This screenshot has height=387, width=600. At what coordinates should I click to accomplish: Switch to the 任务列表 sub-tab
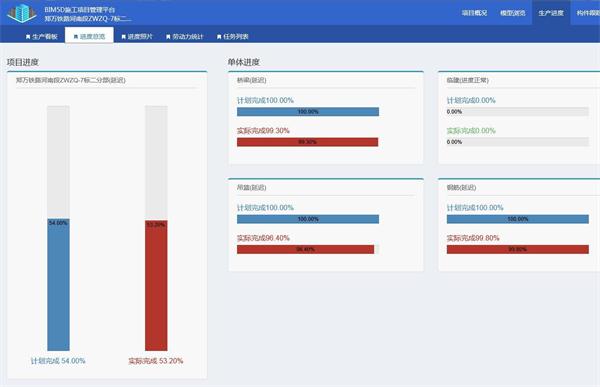tap(233, 36)
